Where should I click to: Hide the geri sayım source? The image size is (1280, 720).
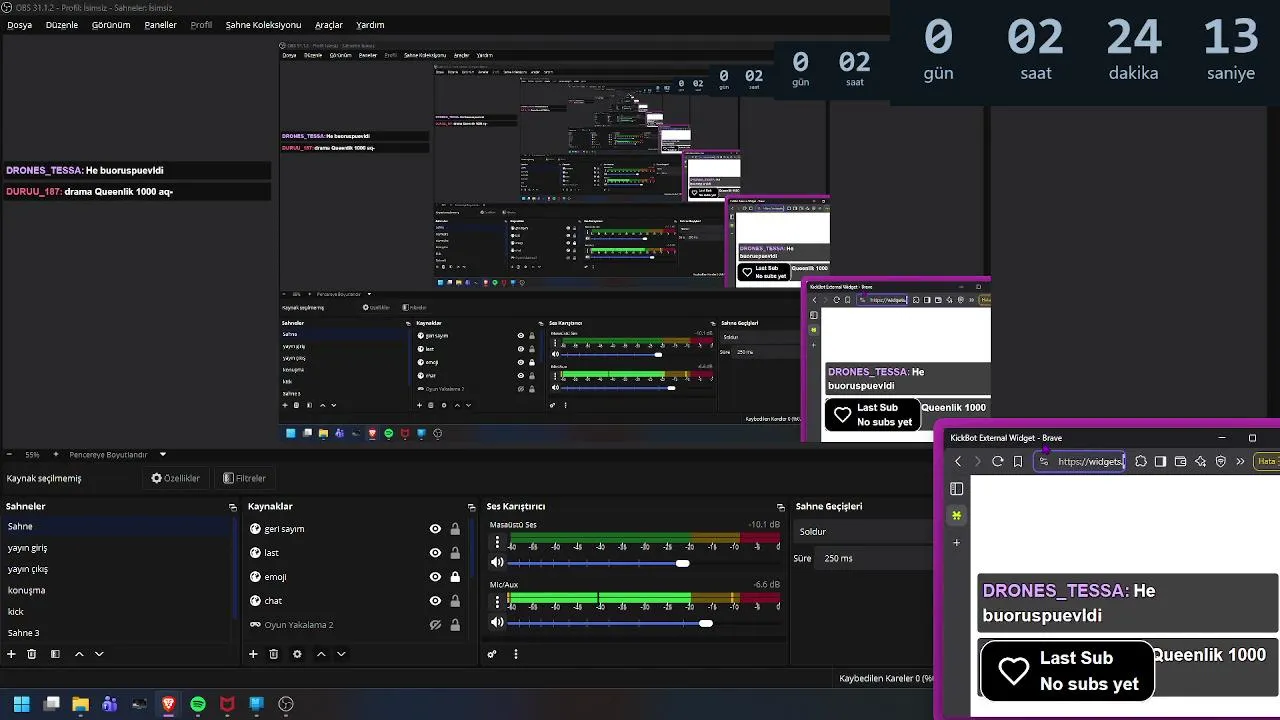(x=435, y=529)
